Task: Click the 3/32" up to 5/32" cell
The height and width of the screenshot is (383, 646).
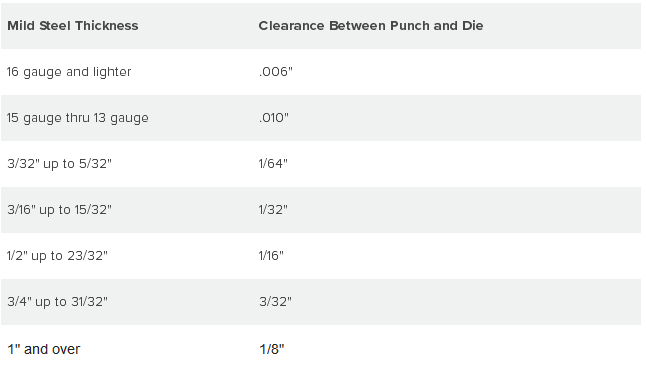Action: [59, 164]
